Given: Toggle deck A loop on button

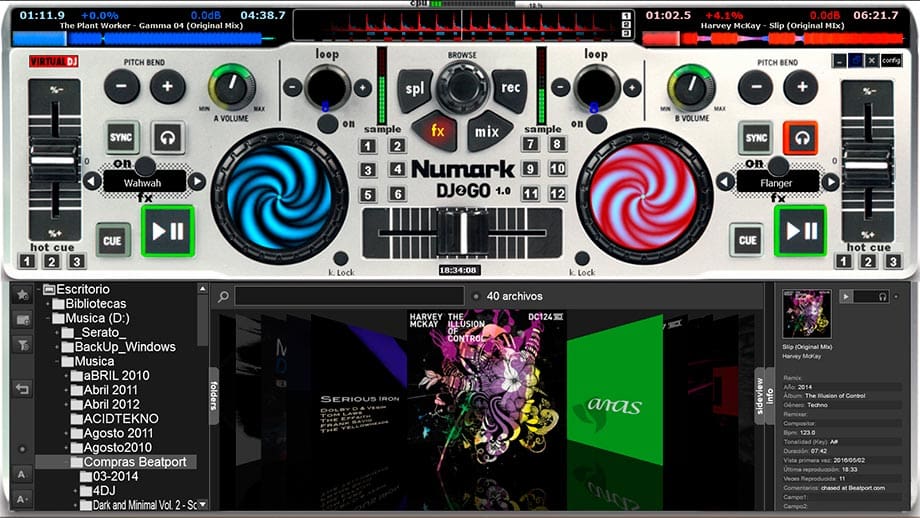Looking at the screenshot, I should pos(327,124).
